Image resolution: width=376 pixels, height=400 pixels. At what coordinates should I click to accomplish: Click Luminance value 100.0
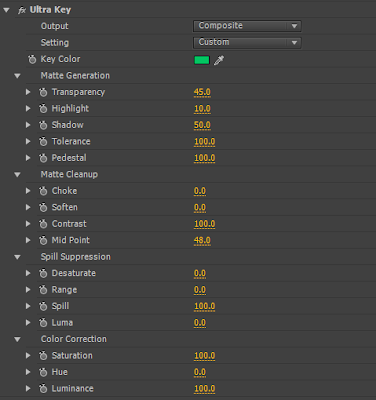204,389
